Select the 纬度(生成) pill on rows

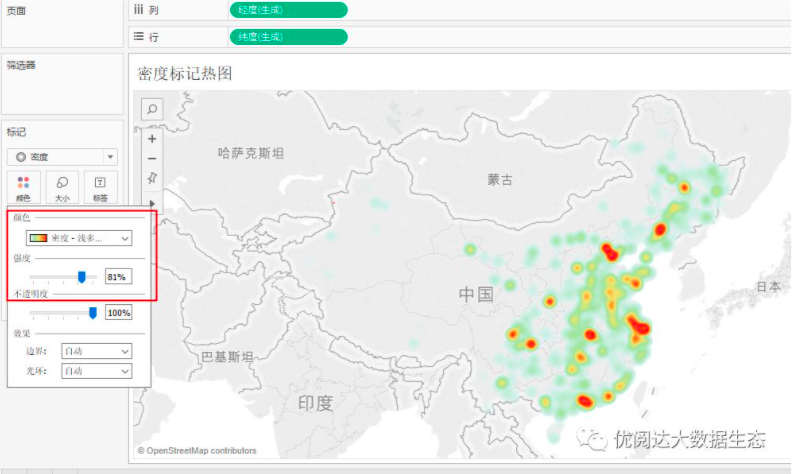(288, 37)
